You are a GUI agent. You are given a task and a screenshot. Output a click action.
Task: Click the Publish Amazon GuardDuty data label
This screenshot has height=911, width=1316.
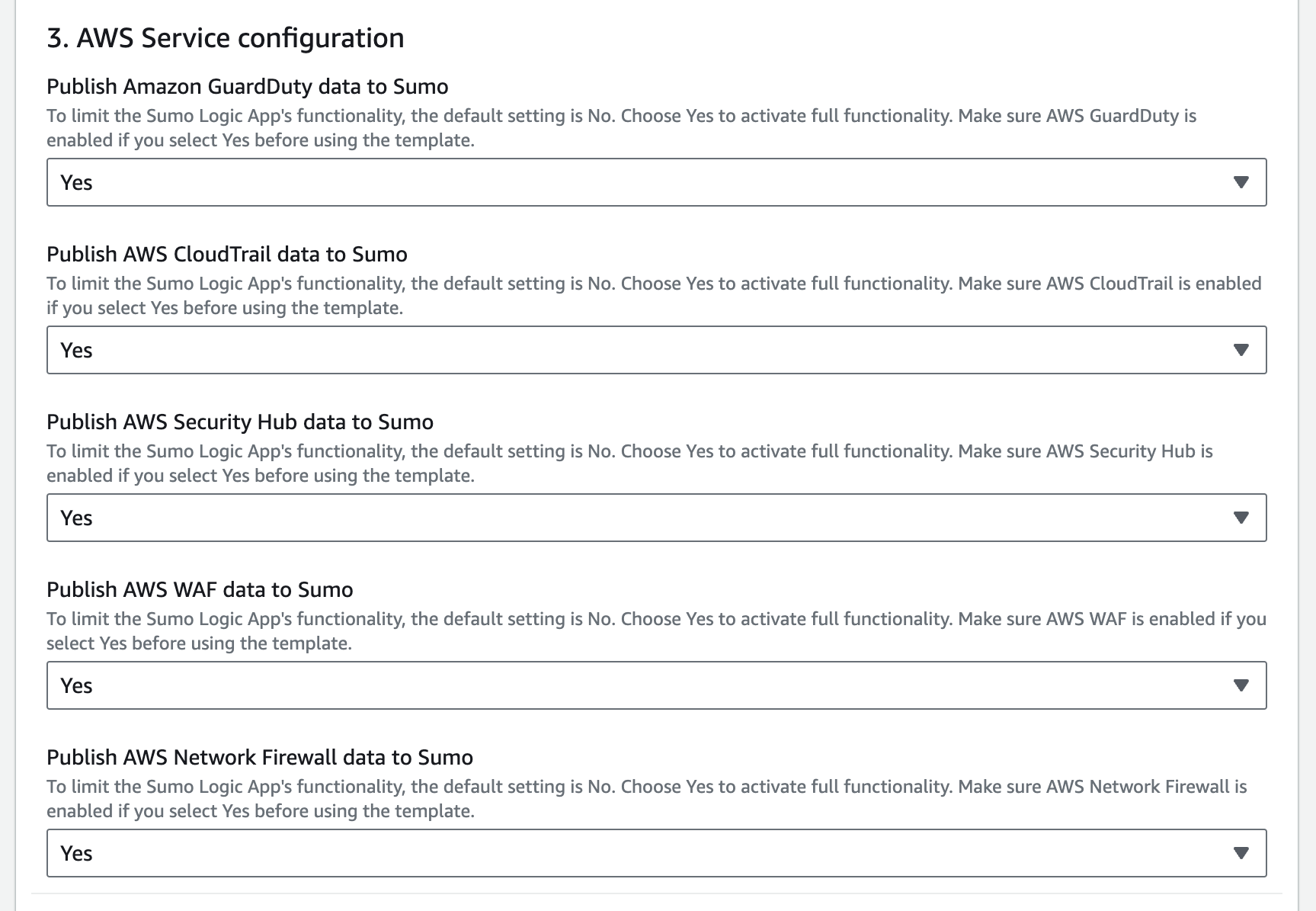point(247,86)
